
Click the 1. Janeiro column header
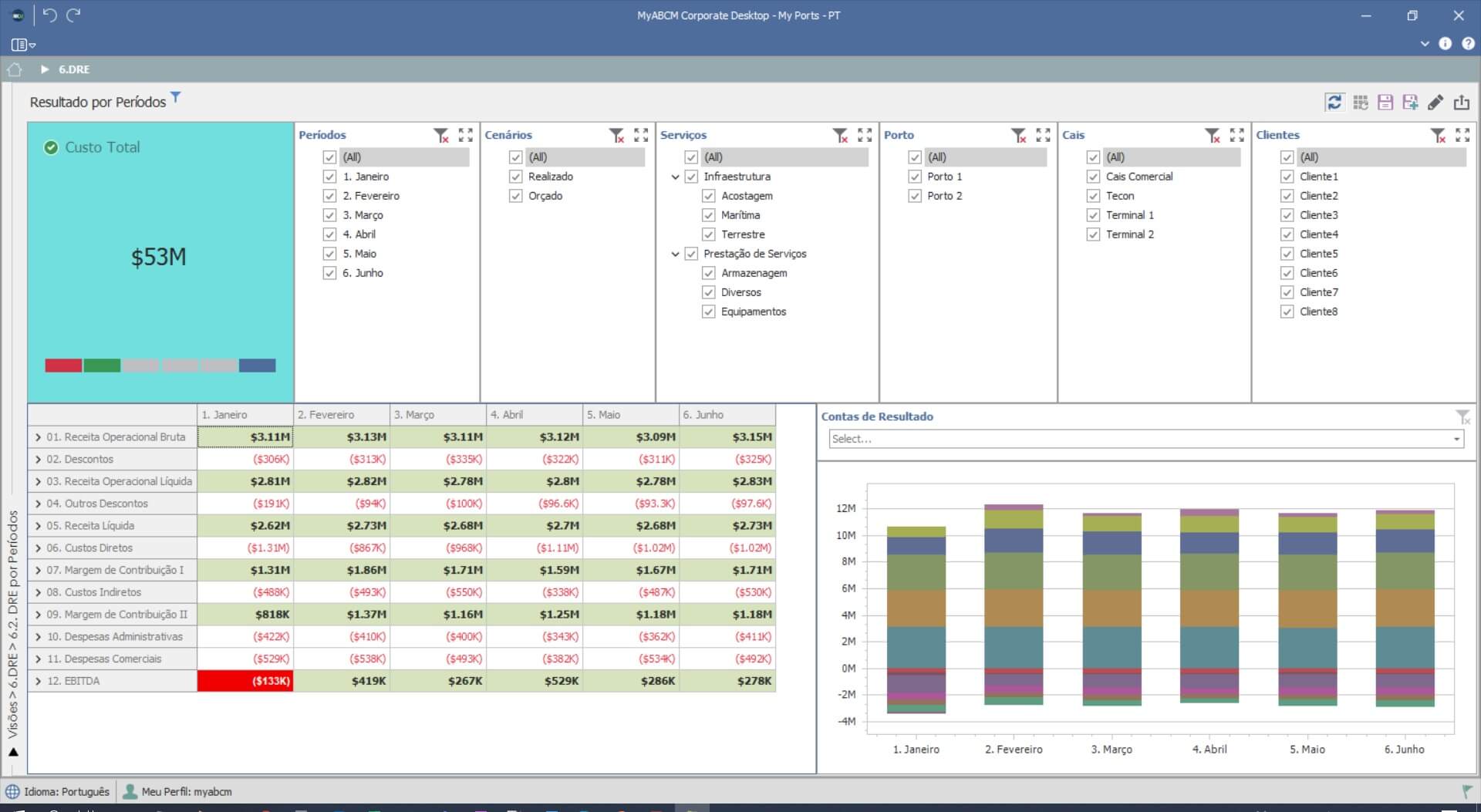tap(245, 415)
